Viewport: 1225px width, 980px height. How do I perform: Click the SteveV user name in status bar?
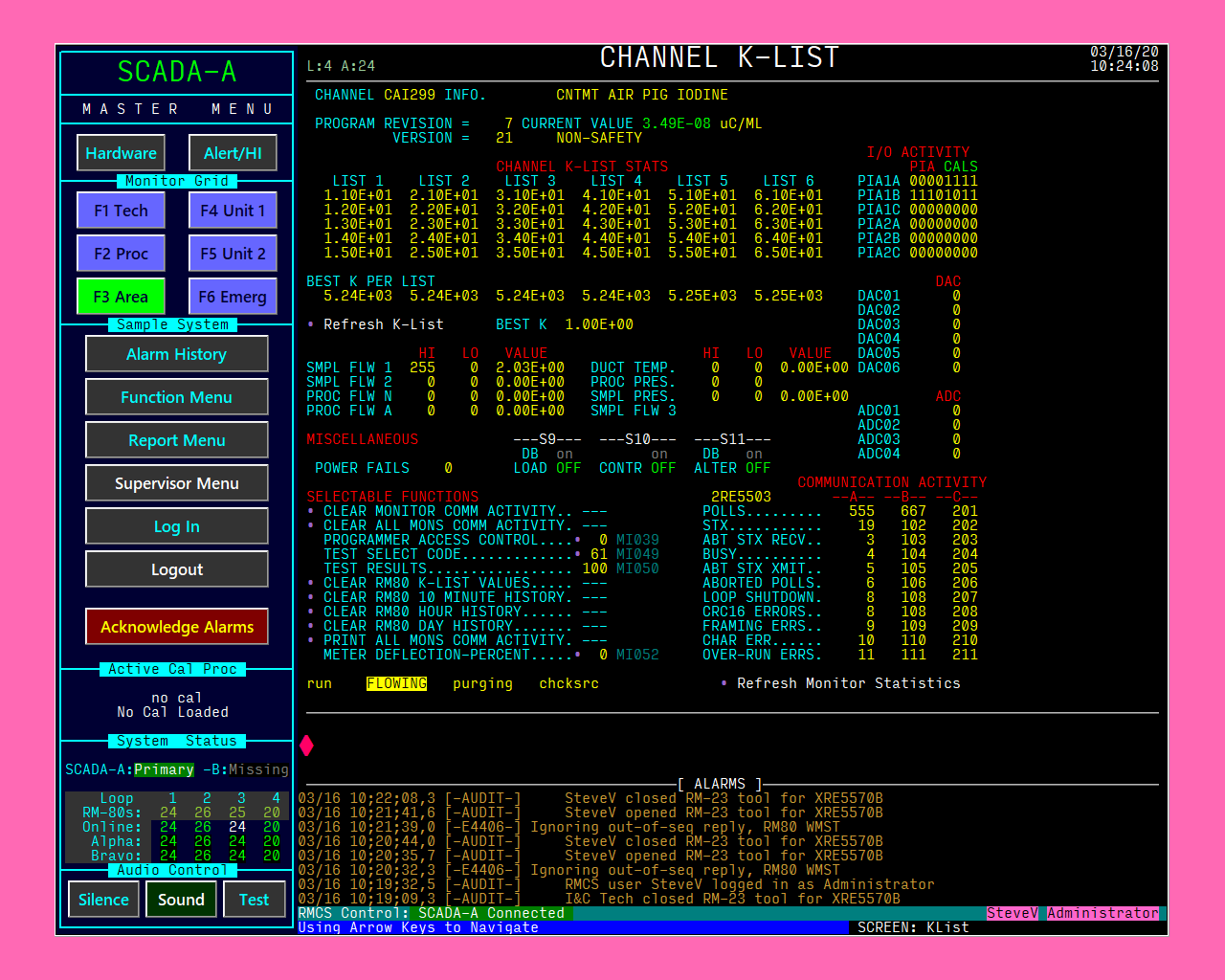pos(1013,913)
